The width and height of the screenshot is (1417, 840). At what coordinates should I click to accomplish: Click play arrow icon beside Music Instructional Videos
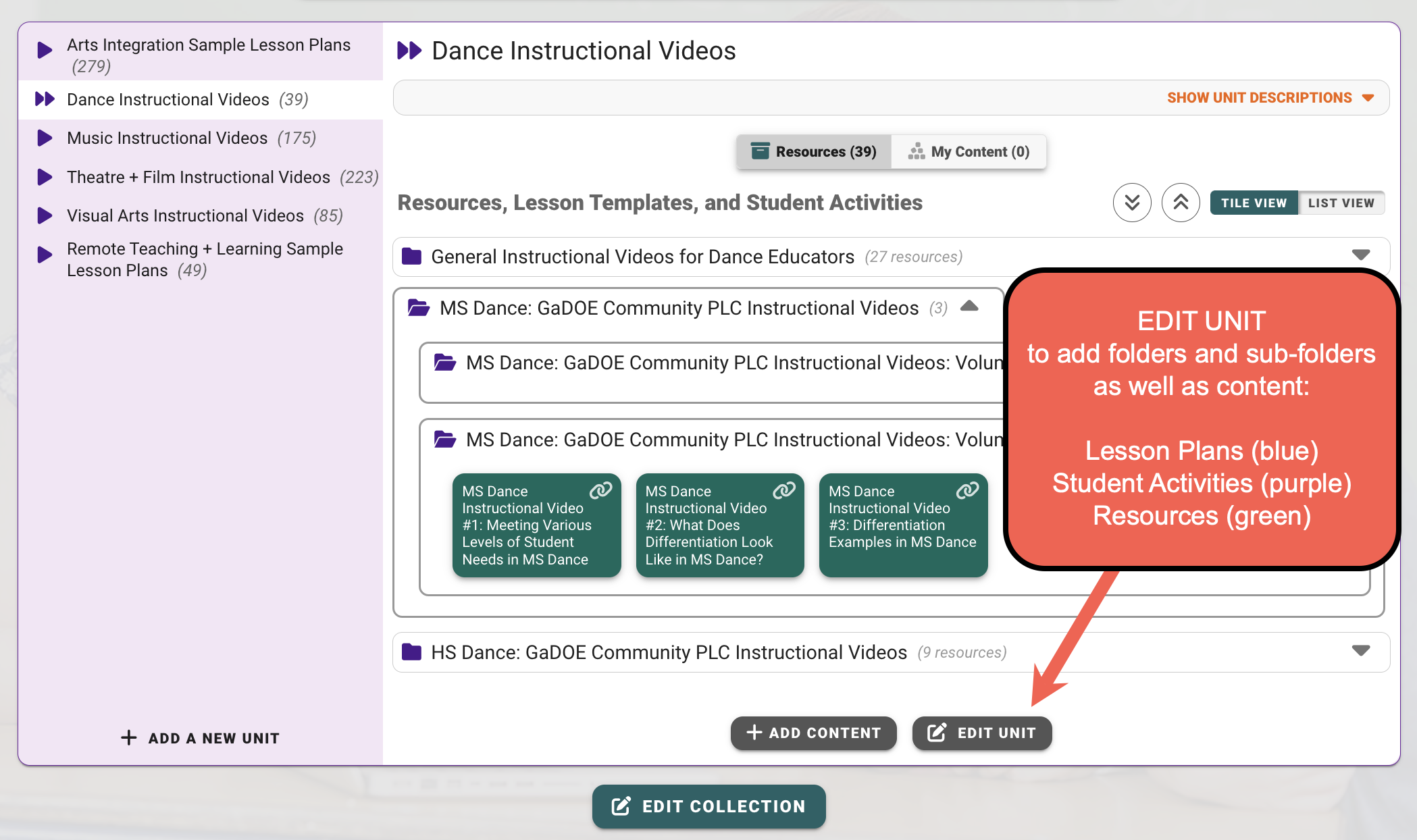click(x=45, y=138)
